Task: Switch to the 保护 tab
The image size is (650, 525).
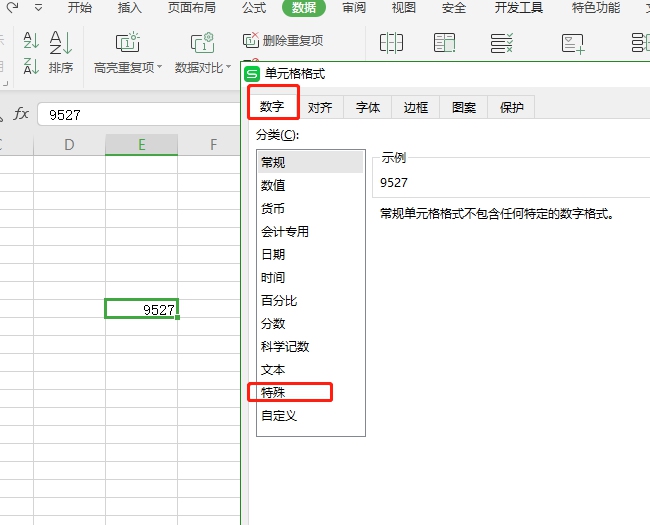Action: point(512,107)
